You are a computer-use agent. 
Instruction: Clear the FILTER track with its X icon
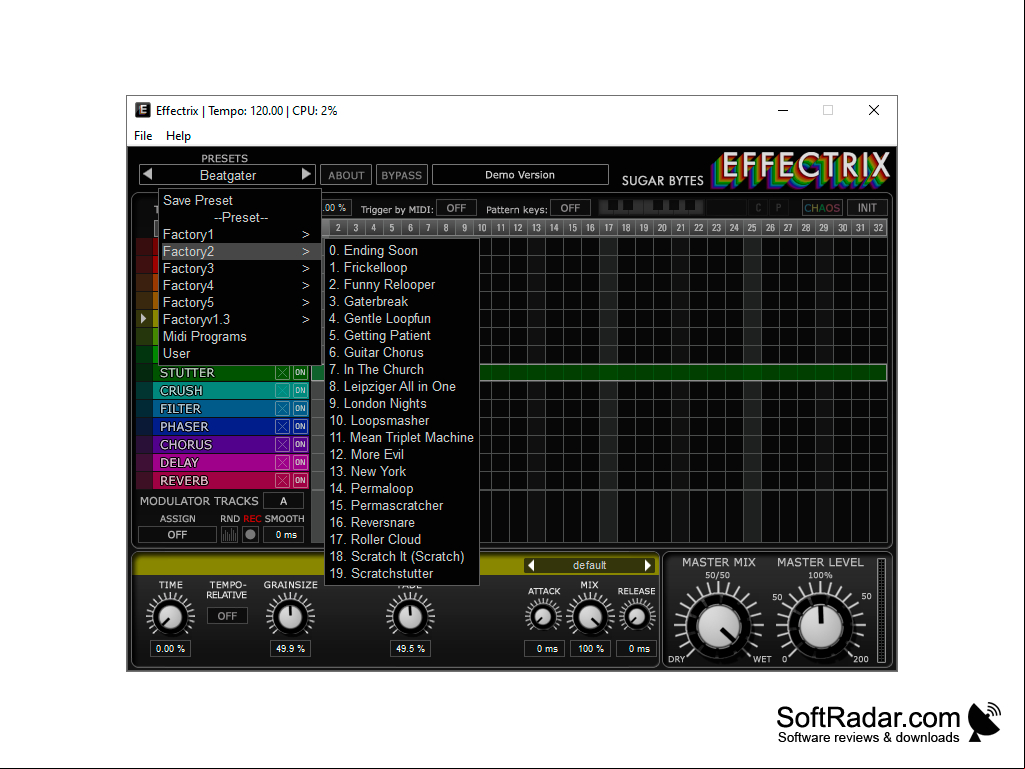282,409
